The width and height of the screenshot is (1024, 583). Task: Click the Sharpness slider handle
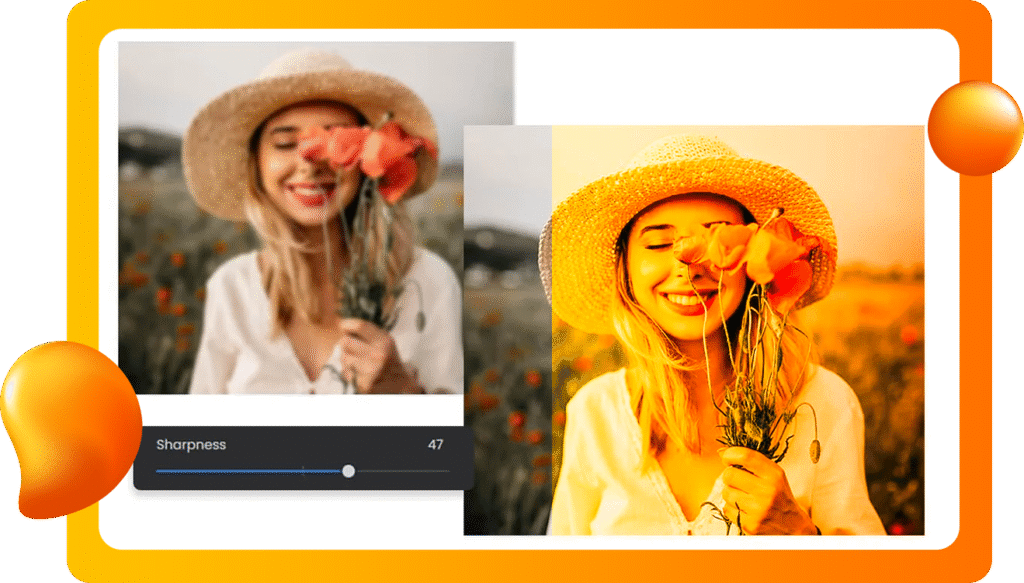[348, 471]
